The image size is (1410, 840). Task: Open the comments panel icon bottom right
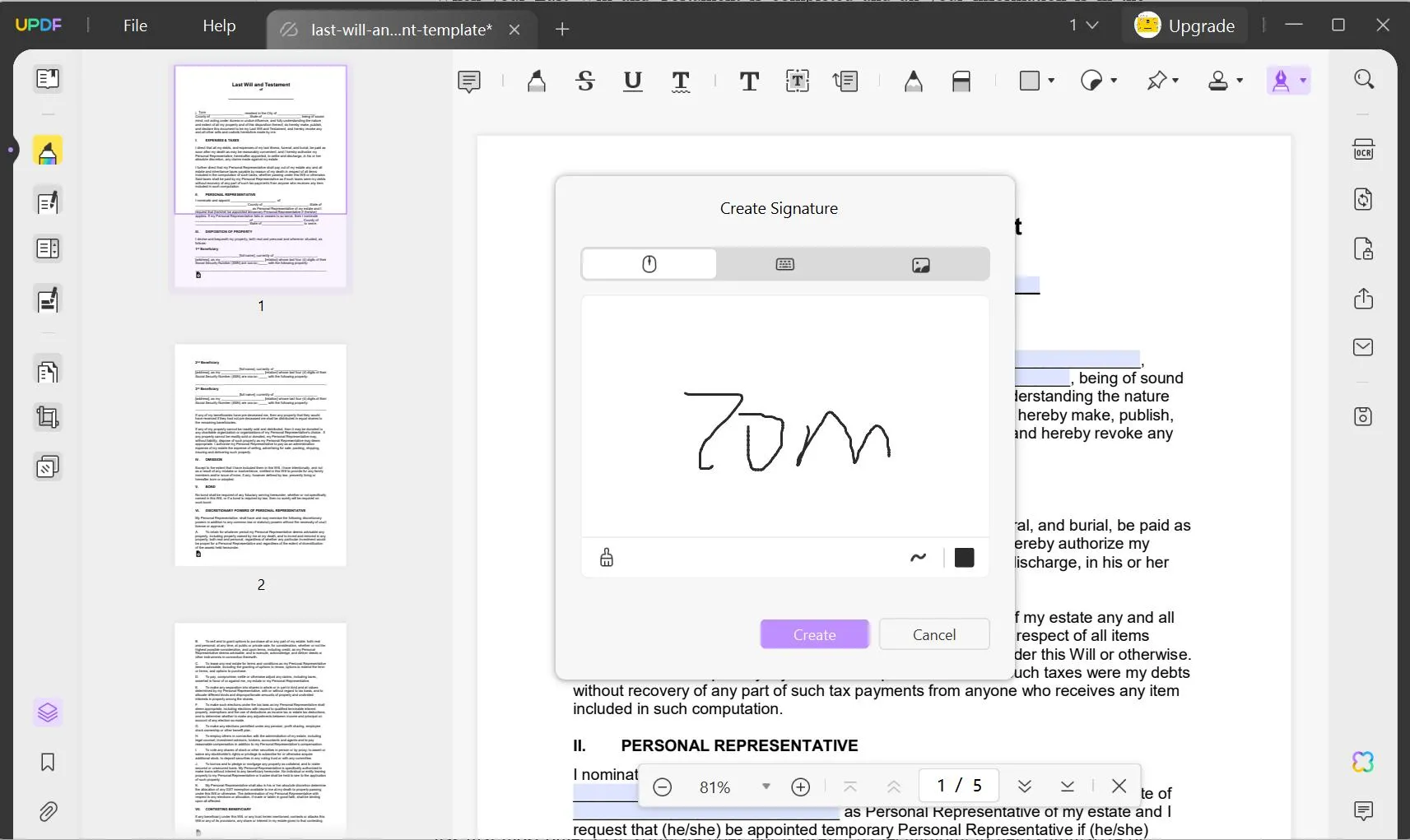pos(1364,811)
